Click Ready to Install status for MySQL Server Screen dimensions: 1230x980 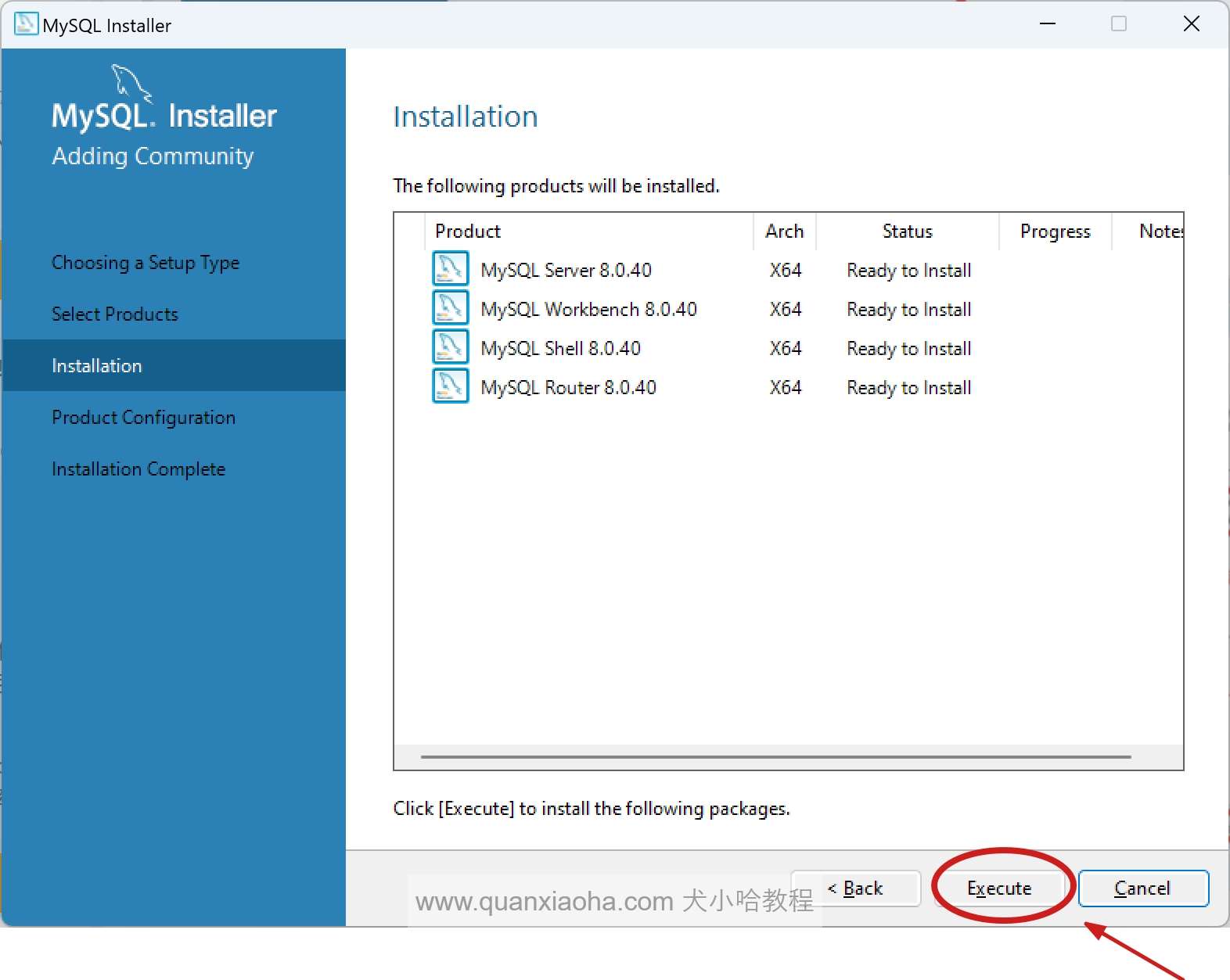click(x=909, y=271)
